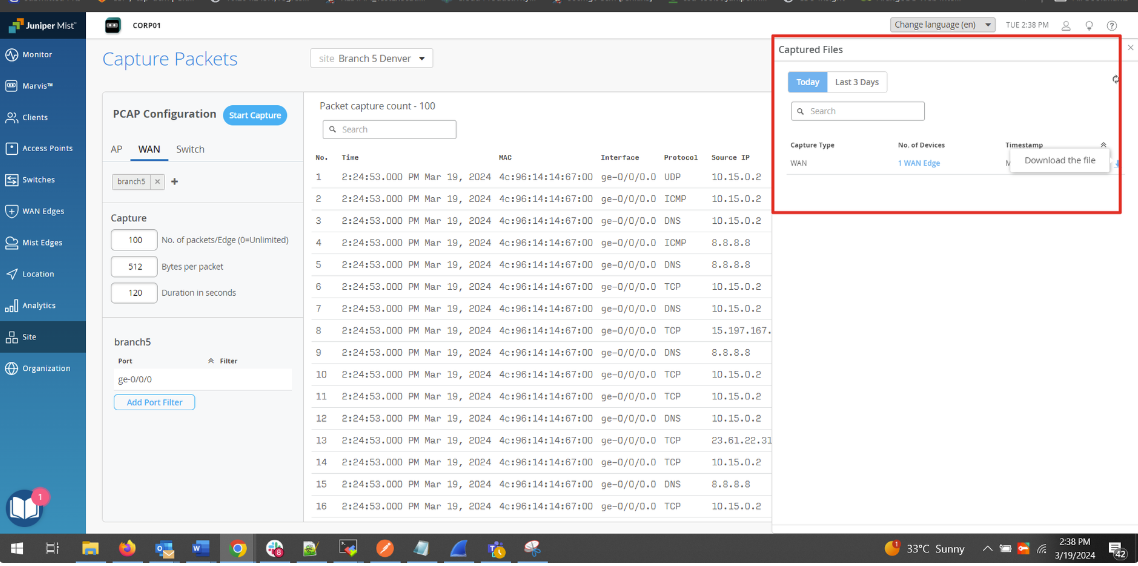Click the download arrow for WAN capture
The height and width of the screenshot is (566, 1138).
(1117, 164)
